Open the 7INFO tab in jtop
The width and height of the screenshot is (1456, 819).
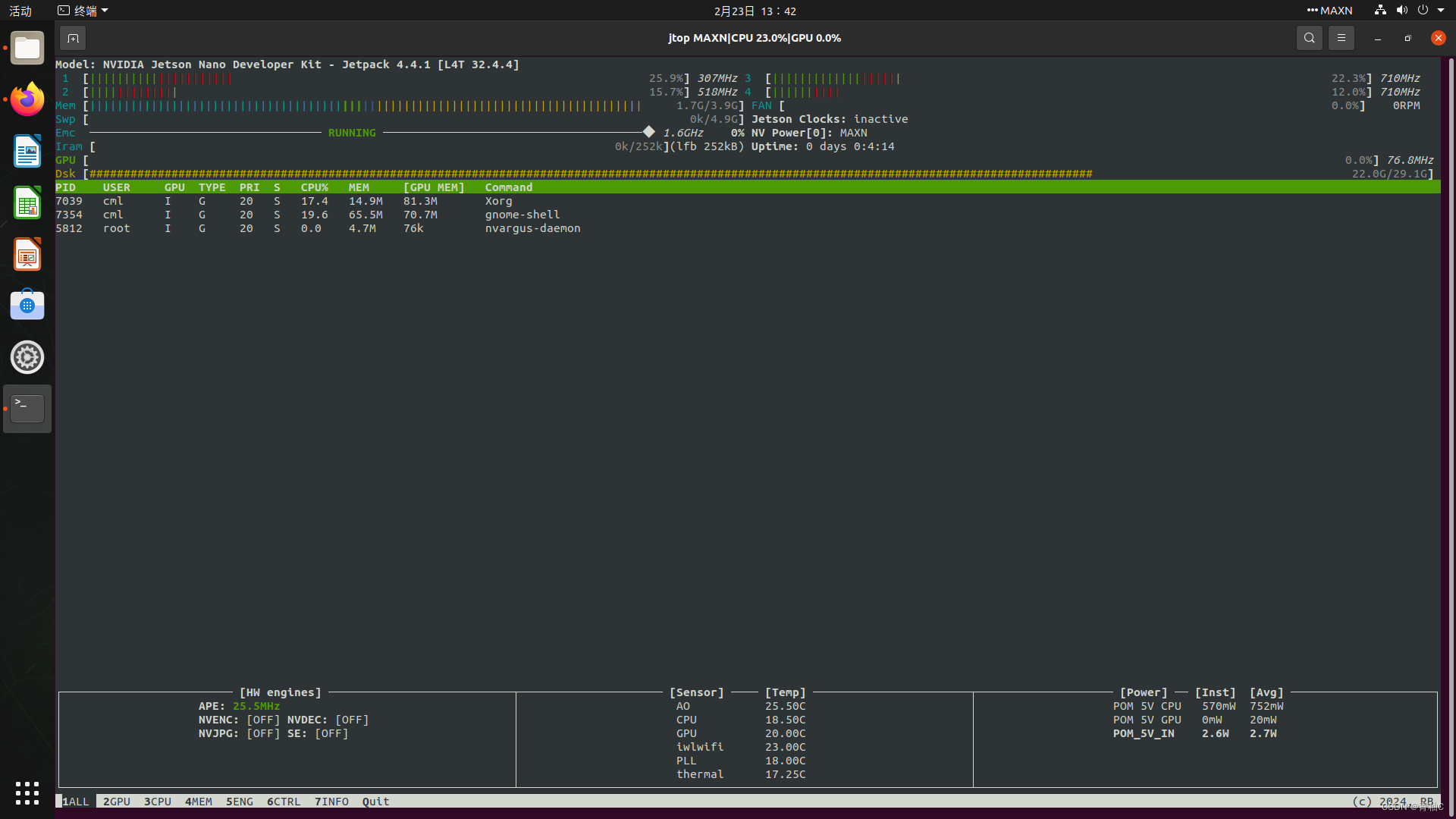click(x=331, y=801)
